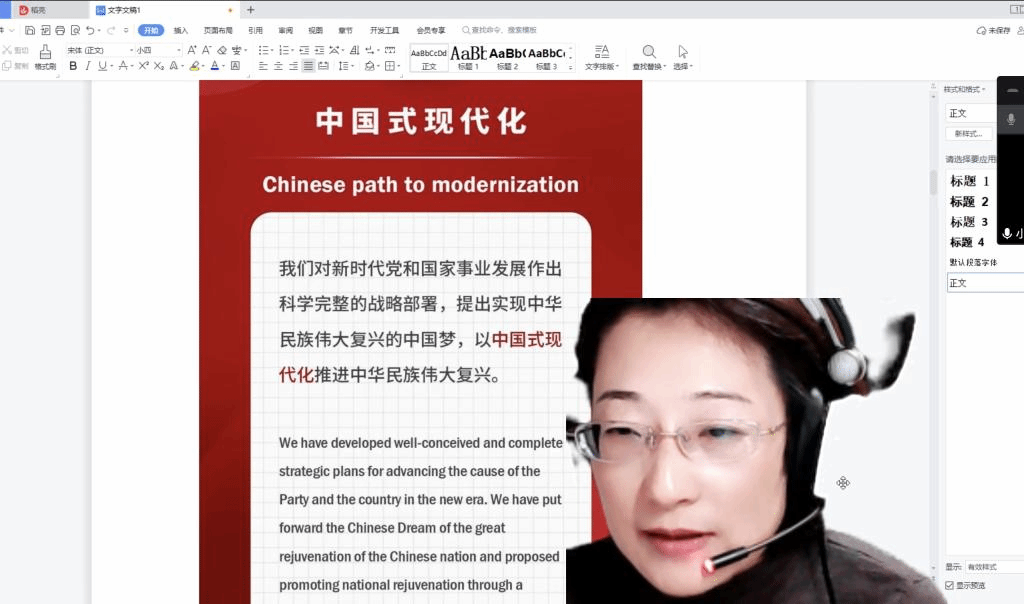The width and height of the screenshot is (1024, 604).
Task: Click the Print icon in quick access bar
Action: coord(60,30)
